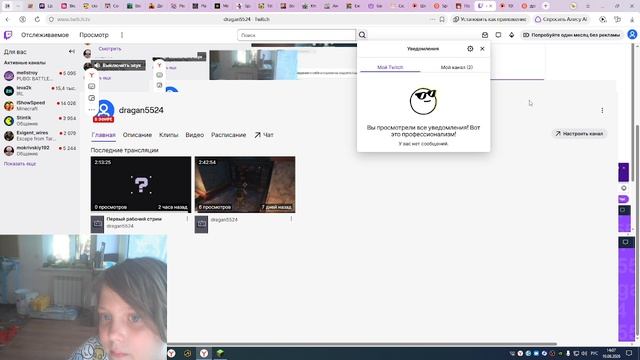
Task: Open the Exigent_wires channel in sidebar
Action: point(40,136)
